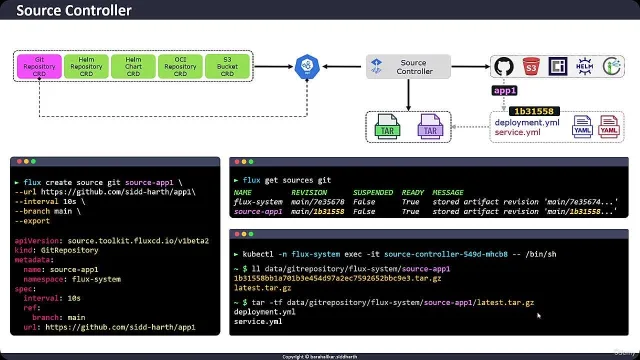This screenshot has height=360, width=640.
Task: Click the purple TAR file icon
Action: [430, 127]
